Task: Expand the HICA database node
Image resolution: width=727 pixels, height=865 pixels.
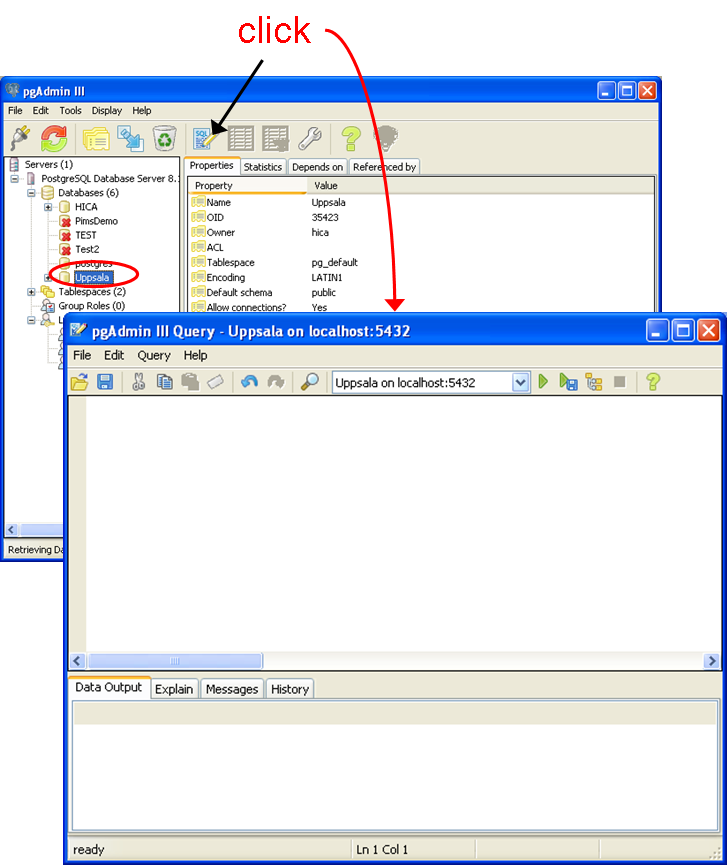Action: (48, 207)
